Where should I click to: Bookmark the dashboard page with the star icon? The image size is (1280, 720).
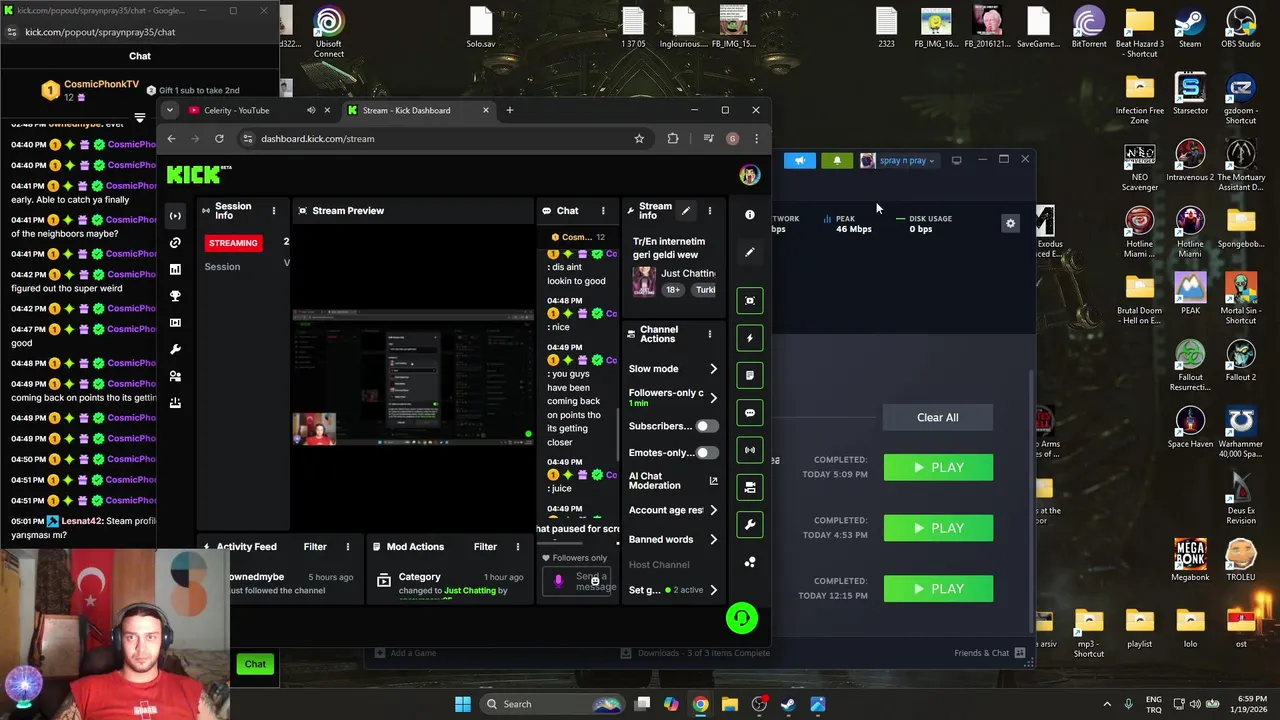tap(639, 139)
